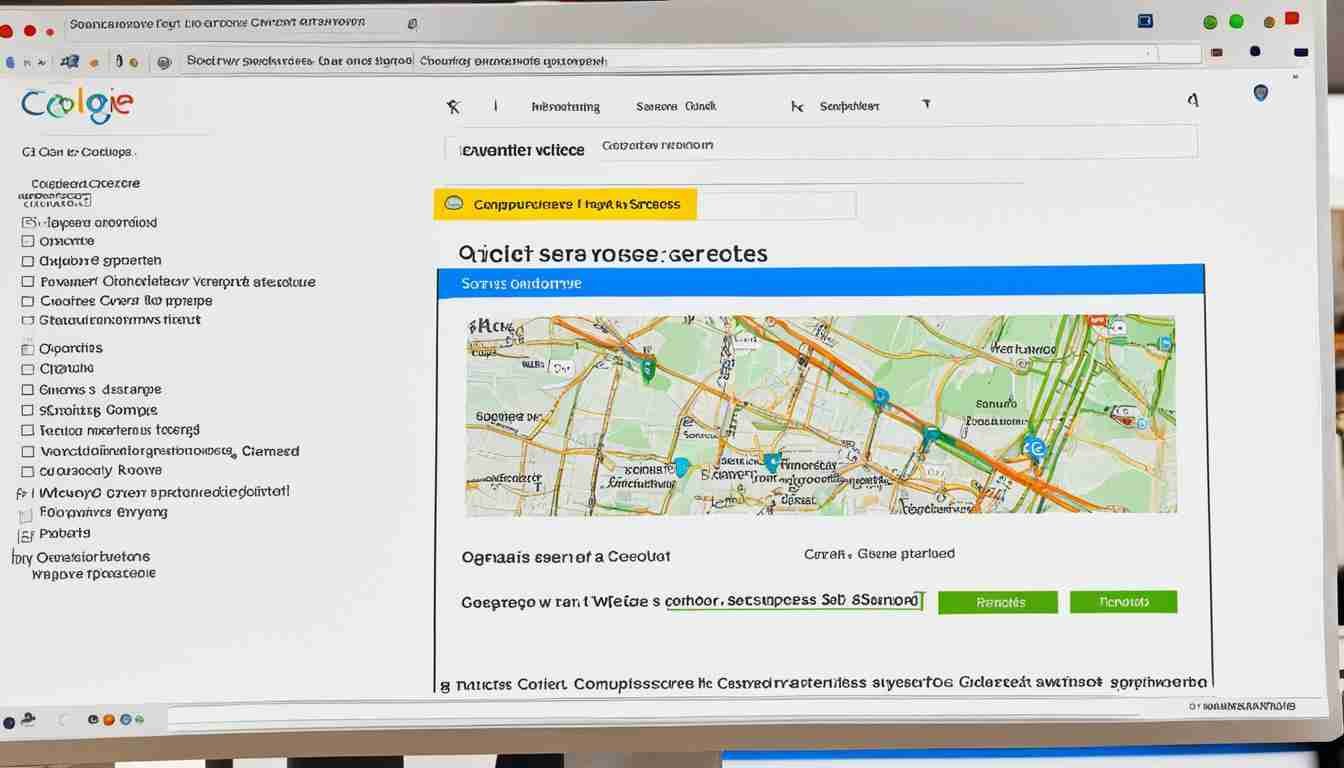1344x768 pixels.
Task: Open the "Sanora Cinck" menu item
Action: click(x=676, y=106)
